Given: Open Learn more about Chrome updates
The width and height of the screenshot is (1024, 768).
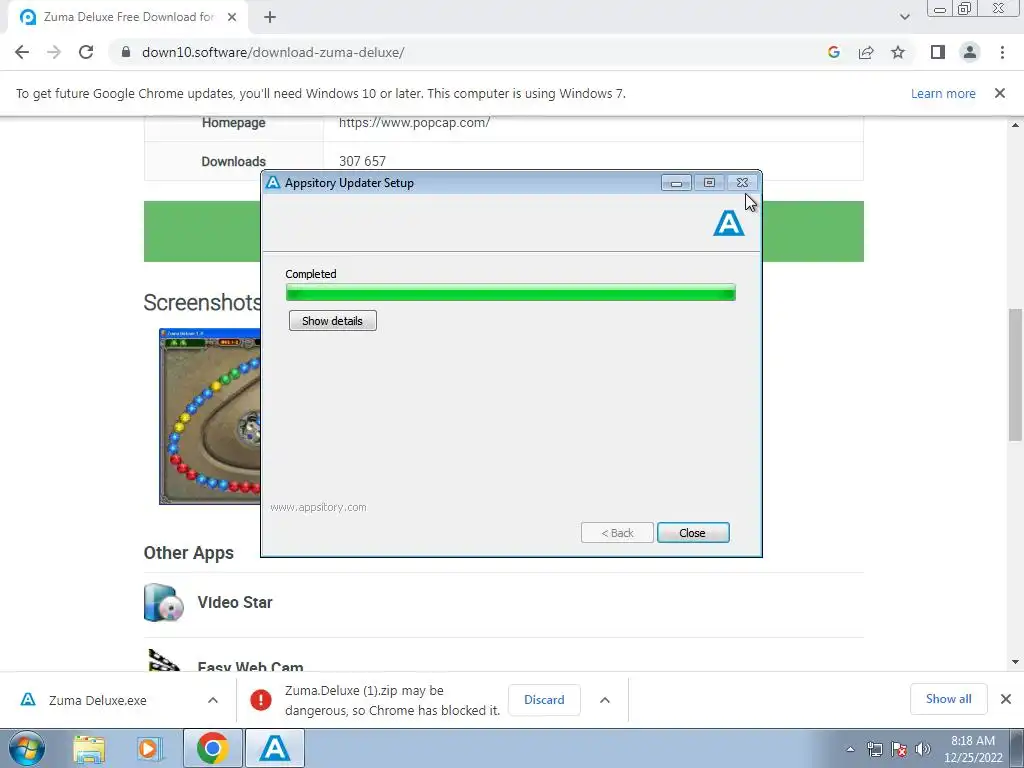Looking at the screenshot, I should tap(943, 93).
